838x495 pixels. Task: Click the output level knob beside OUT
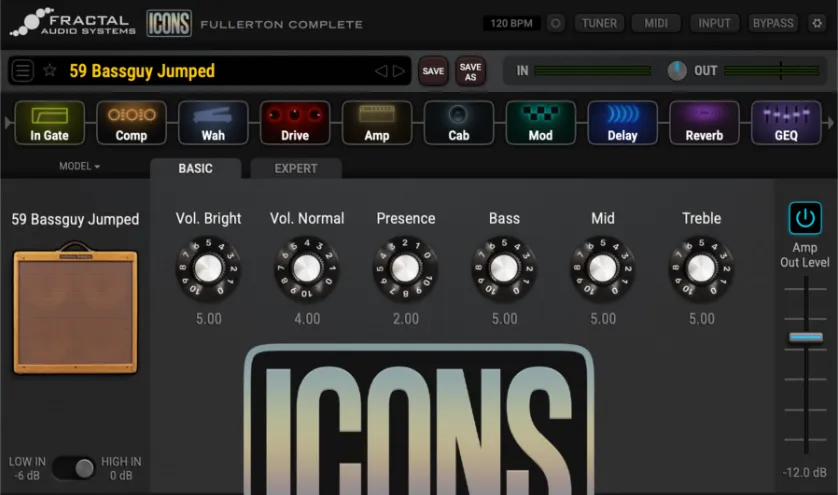(677, 71)
